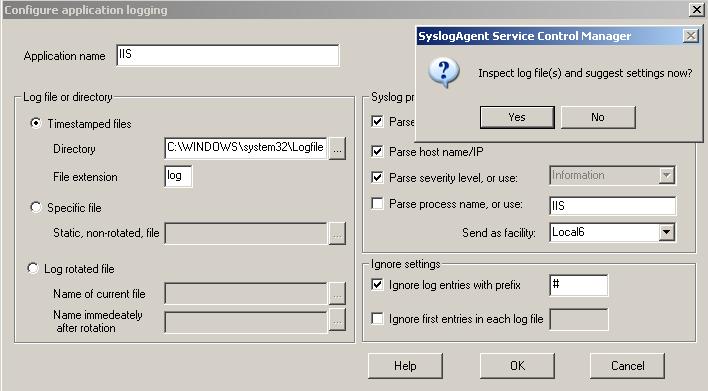Click the blue question mark icon
The image size is (708, 391).
[444, 72]
